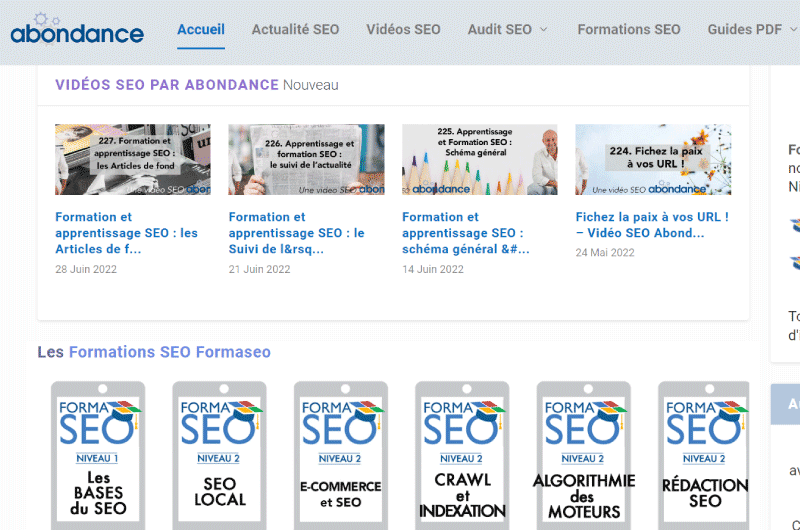Select FormaSEO 'Rédaction SEO' badge
The height and width of the screenshot is (530, 800).
[704, 456]
